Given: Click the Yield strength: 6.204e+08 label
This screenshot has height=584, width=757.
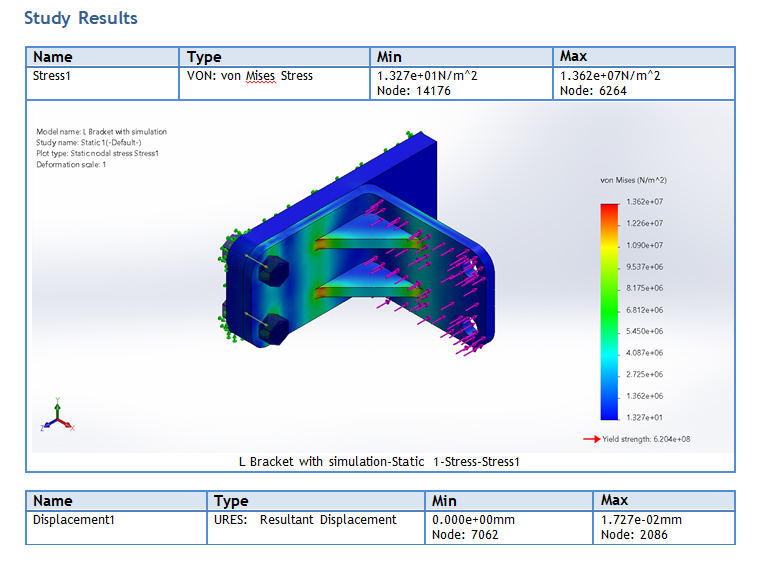Looking at the screenshot, I should pyautogui.click(x=646, y=439).
